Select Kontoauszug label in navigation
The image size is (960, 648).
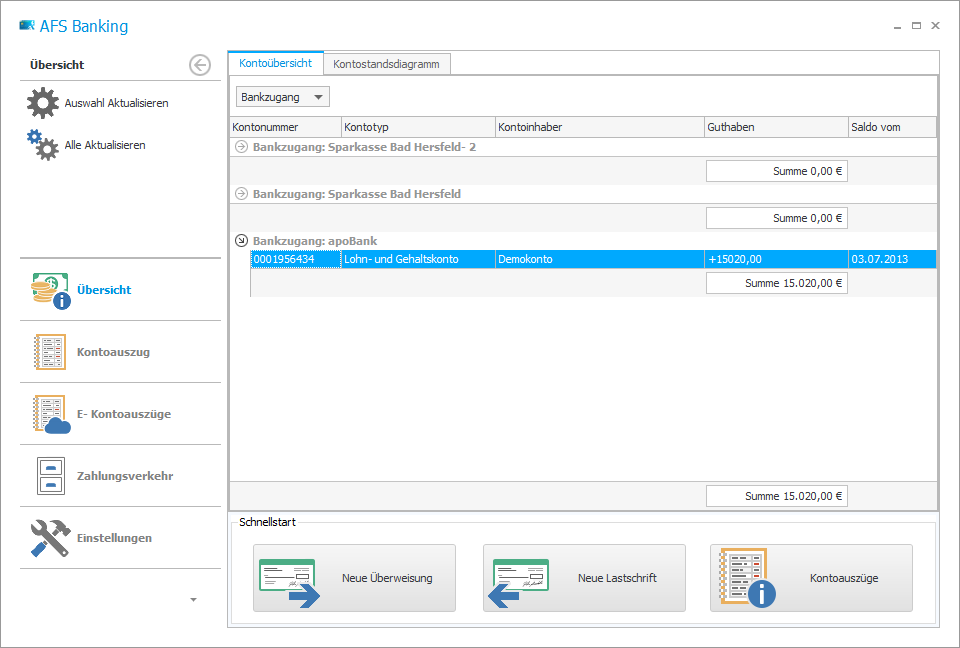click(113, 352)
